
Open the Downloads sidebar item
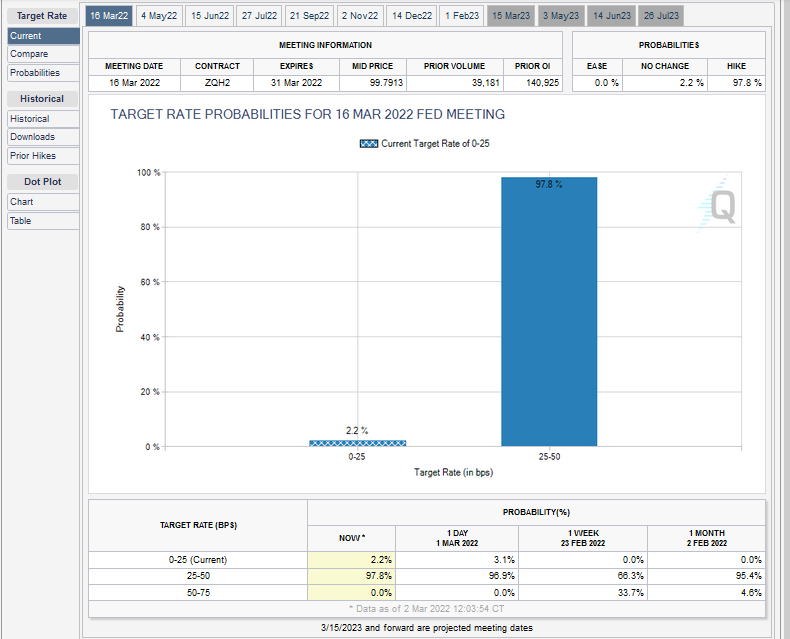43,137
